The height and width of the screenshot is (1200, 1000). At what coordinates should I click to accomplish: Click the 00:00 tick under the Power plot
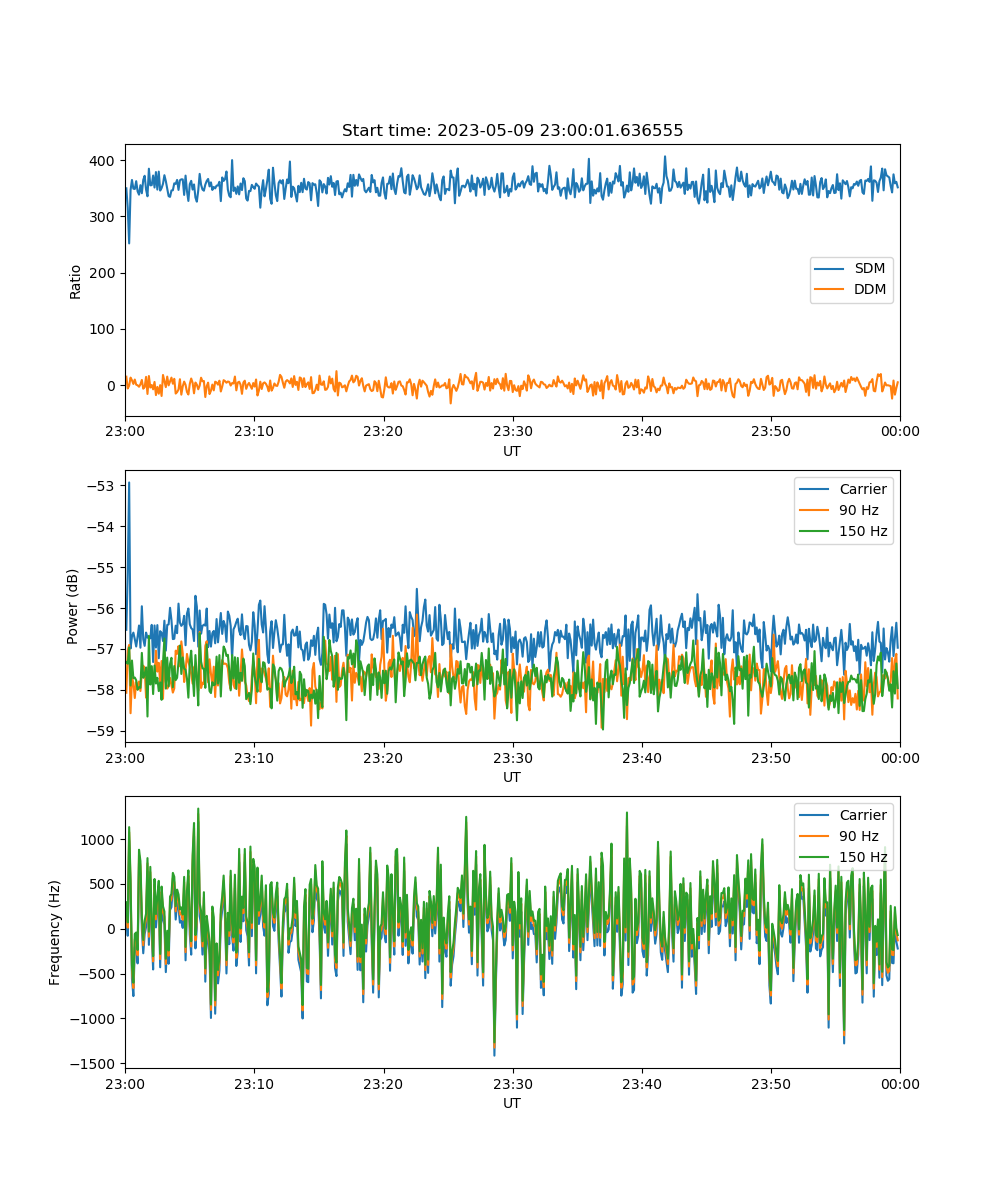point(900,757)
